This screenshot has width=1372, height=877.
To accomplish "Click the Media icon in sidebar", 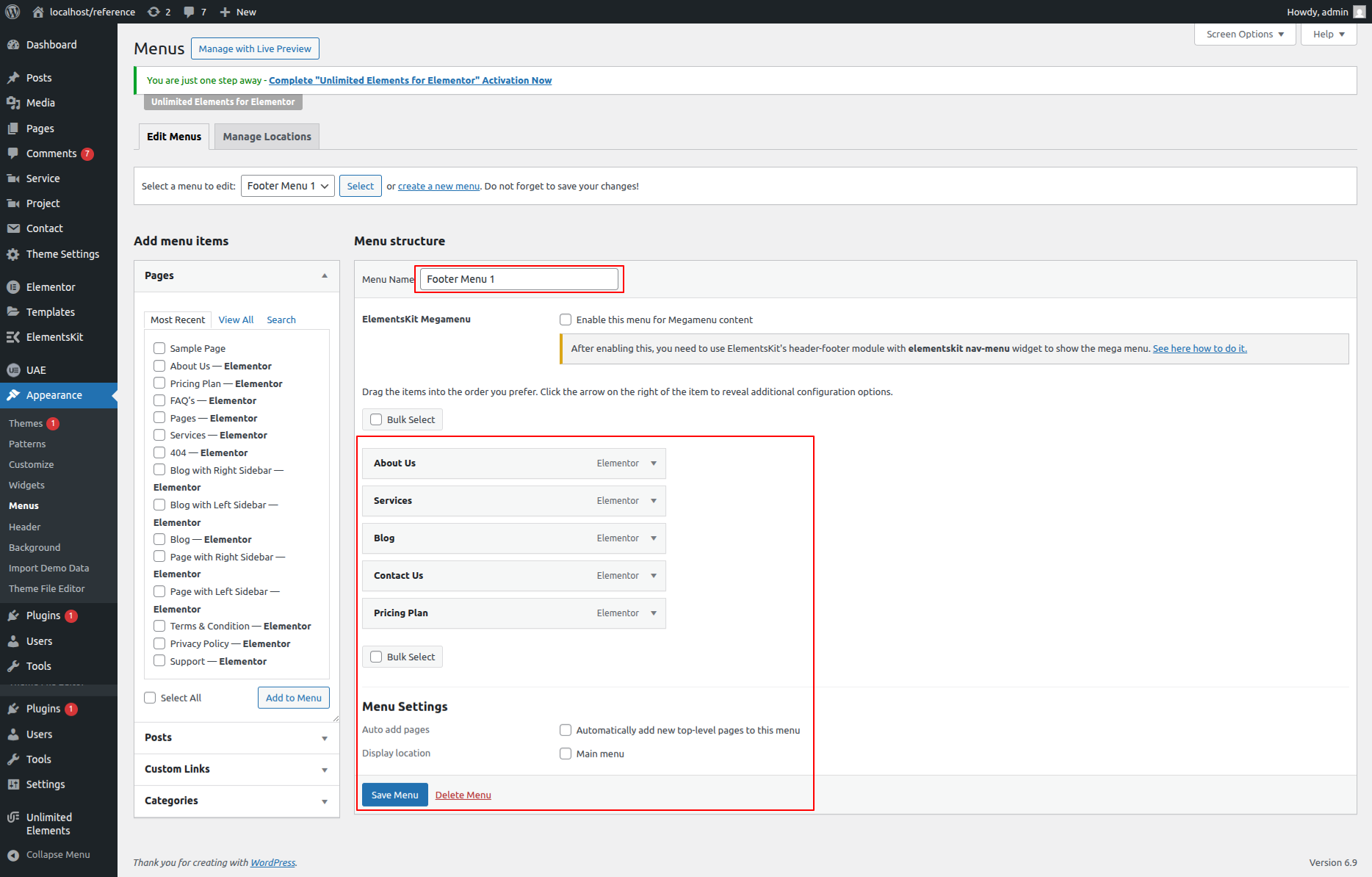I will coord(13,103).
